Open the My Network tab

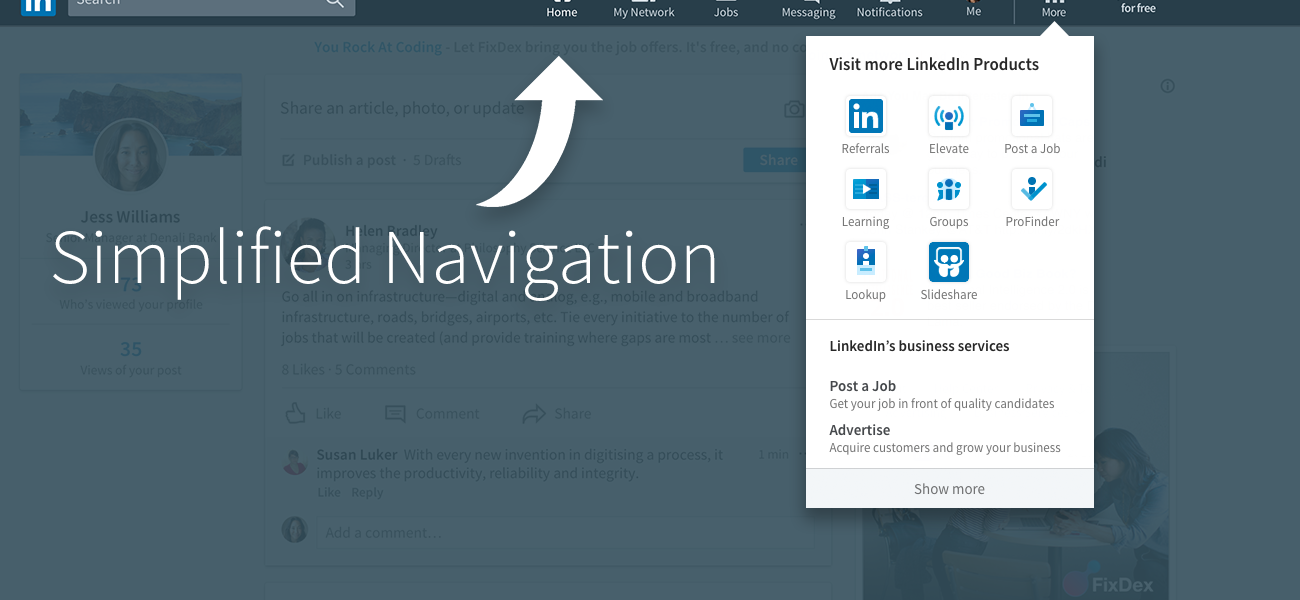[x=644, y=10]
